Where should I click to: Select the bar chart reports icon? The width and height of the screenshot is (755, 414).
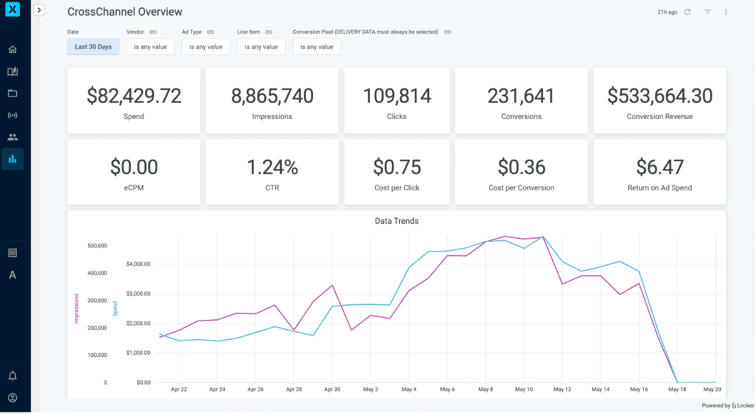[x=12, y=159]
